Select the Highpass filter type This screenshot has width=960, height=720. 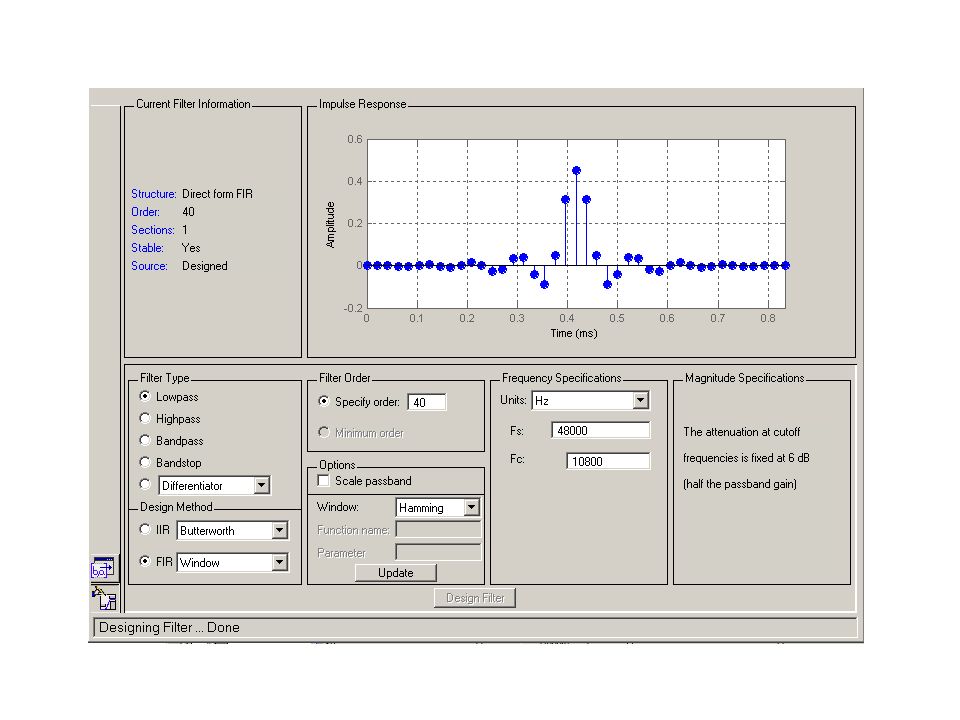(x=144, y=418)
